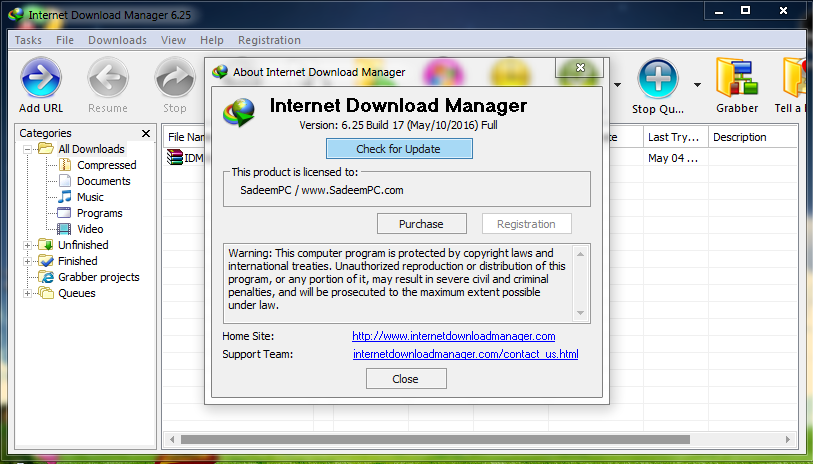Open the Grabber tool icon

point(737,78)
